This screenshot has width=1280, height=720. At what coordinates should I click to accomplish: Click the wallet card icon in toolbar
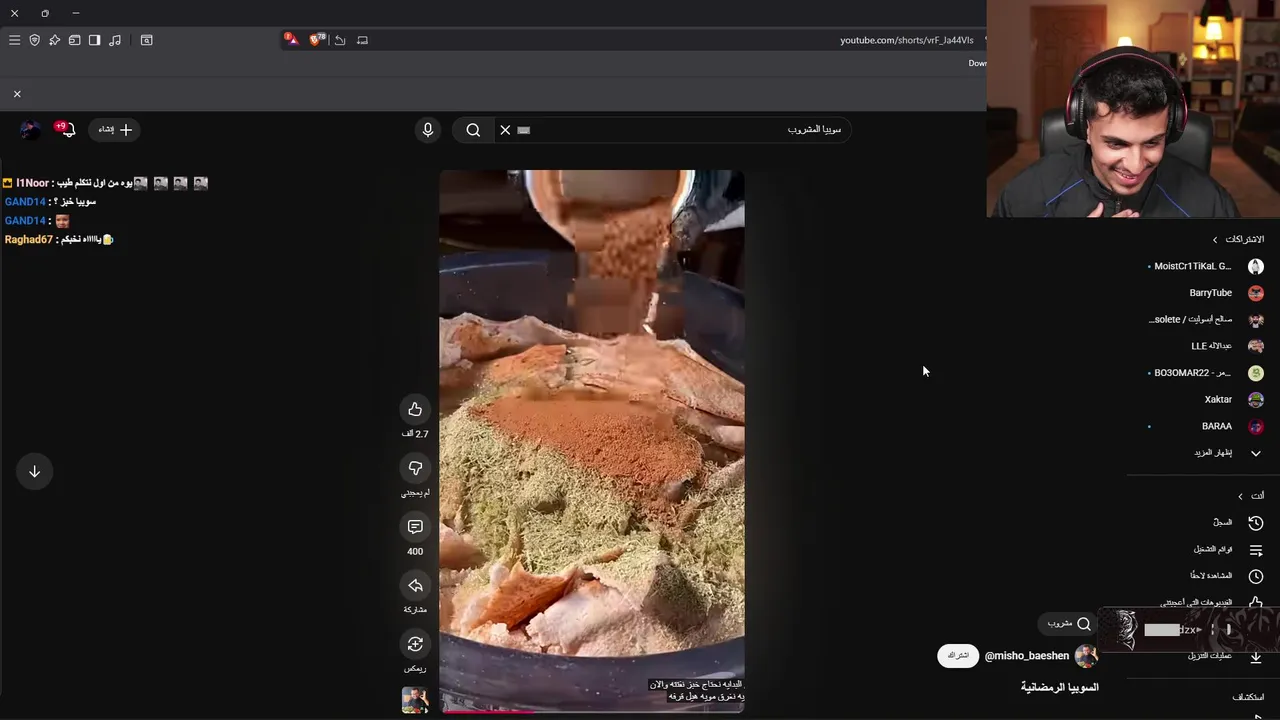(x=75, y=40)
